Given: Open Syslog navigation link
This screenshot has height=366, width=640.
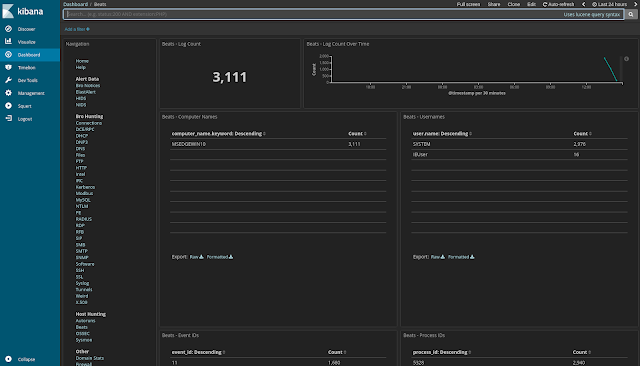Looking at the screenshot, I should point(82,283).
